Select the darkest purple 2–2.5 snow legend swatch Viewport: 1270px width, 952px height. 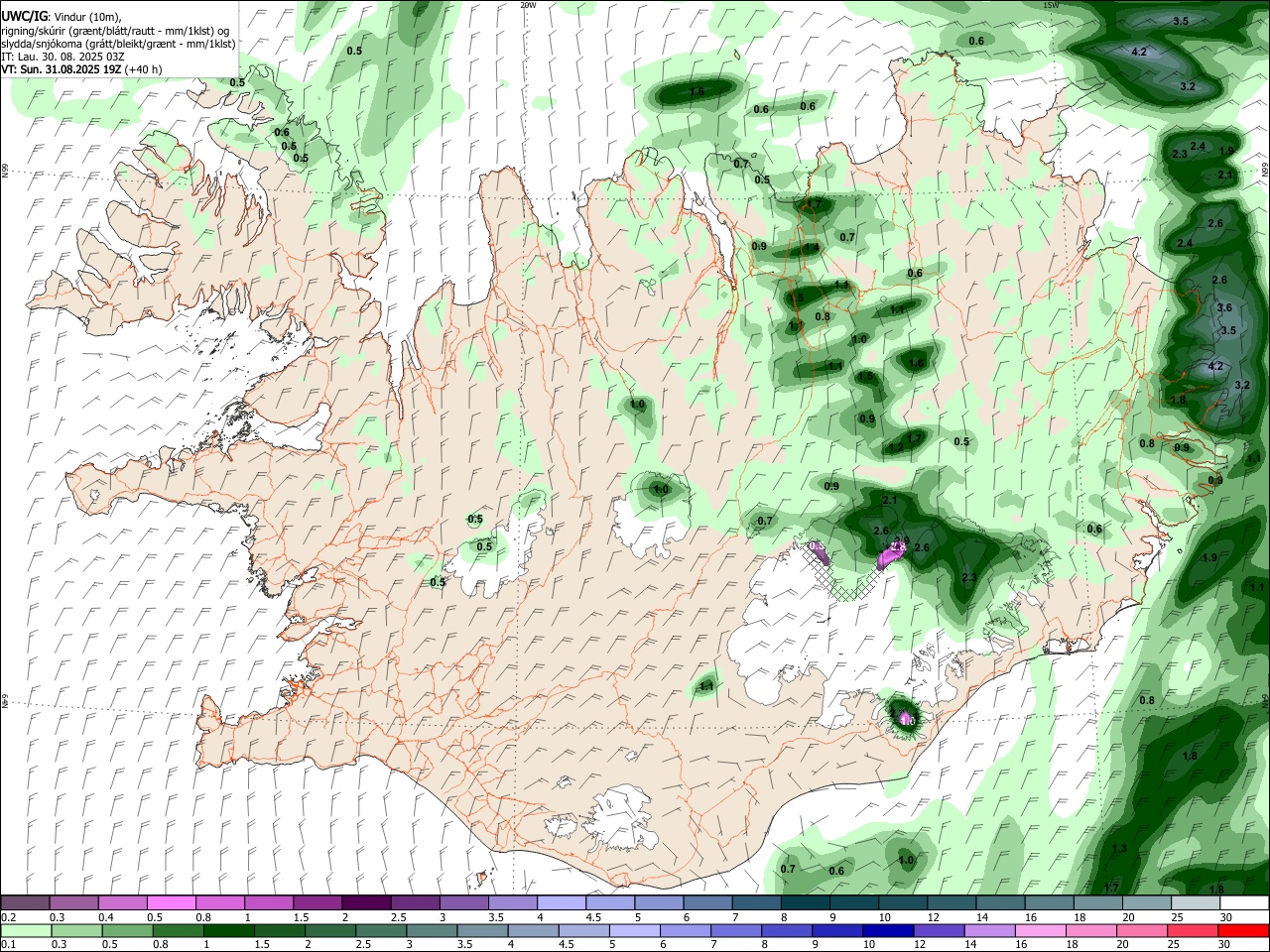click(367, 903)
